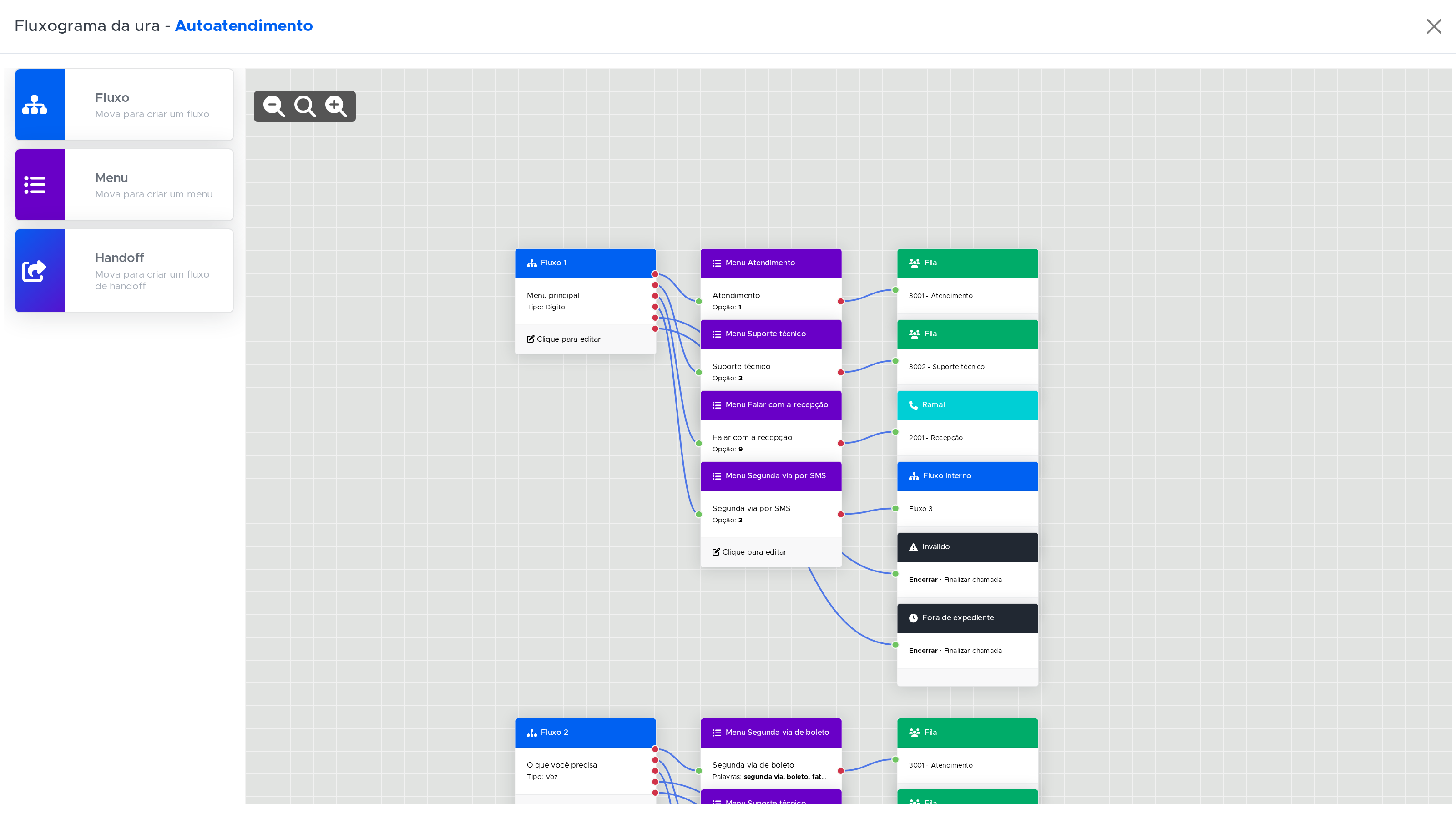
Task: Click the red output port of Atendimento option
Action: tap(841, 302)
